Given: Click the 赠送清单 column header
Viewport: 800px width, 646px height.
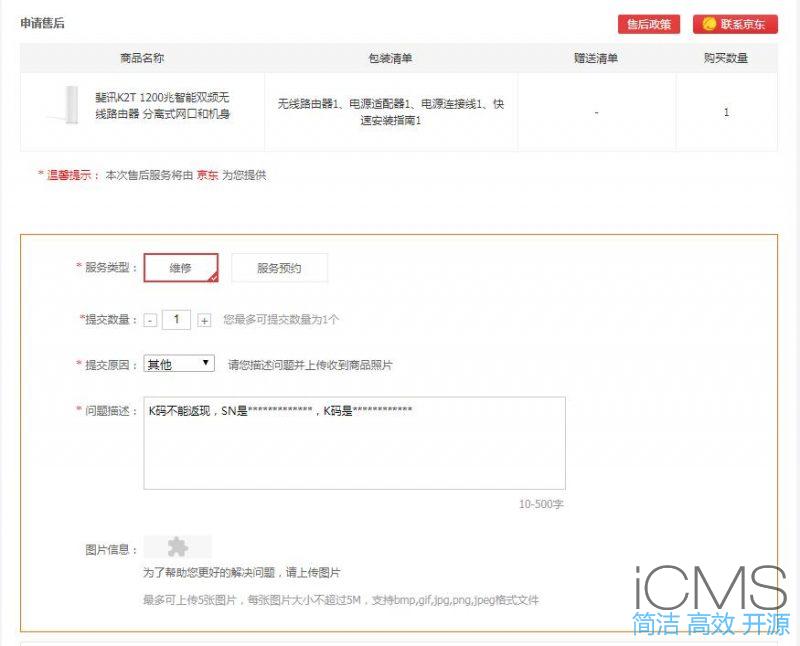Looking at the screenshot, I should pyautogui.click(x=596, y=58).
